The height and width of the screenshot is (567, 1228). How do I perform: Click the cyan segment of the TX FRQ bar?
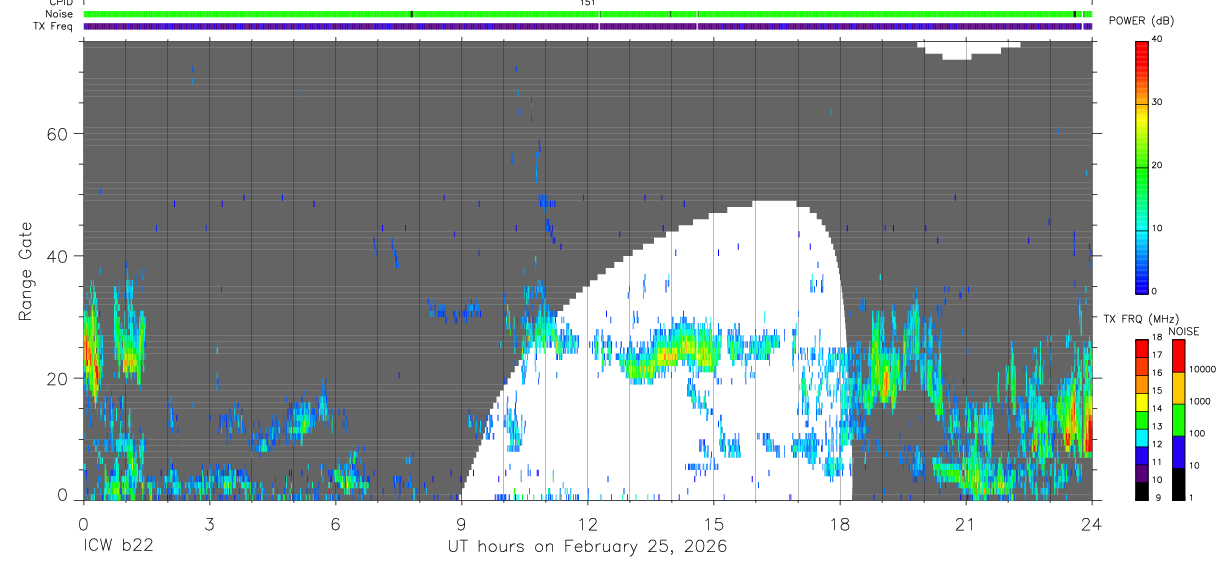[x=1141, y=438]
